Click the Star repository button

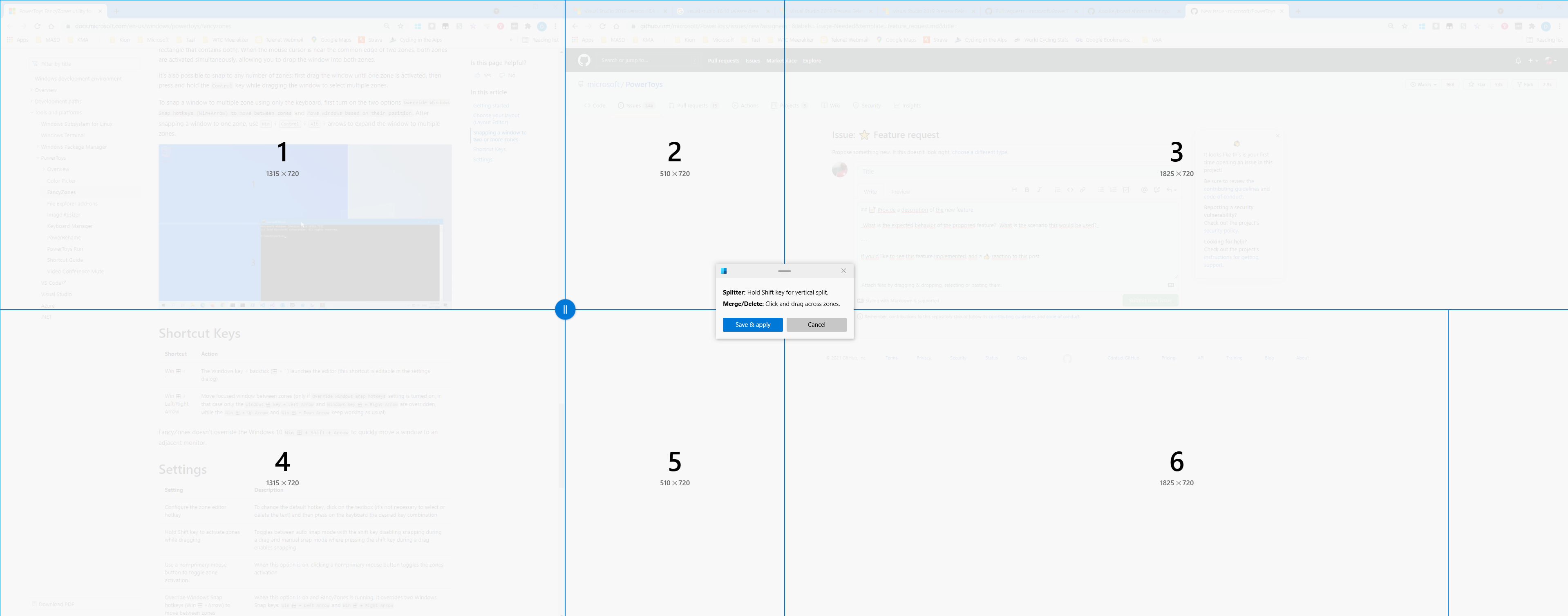coord(1477,84)
